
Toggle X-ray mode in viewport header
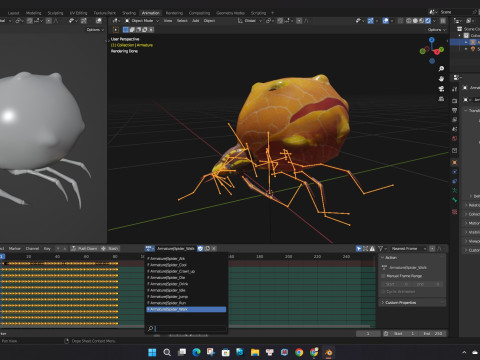click(400, 21)
